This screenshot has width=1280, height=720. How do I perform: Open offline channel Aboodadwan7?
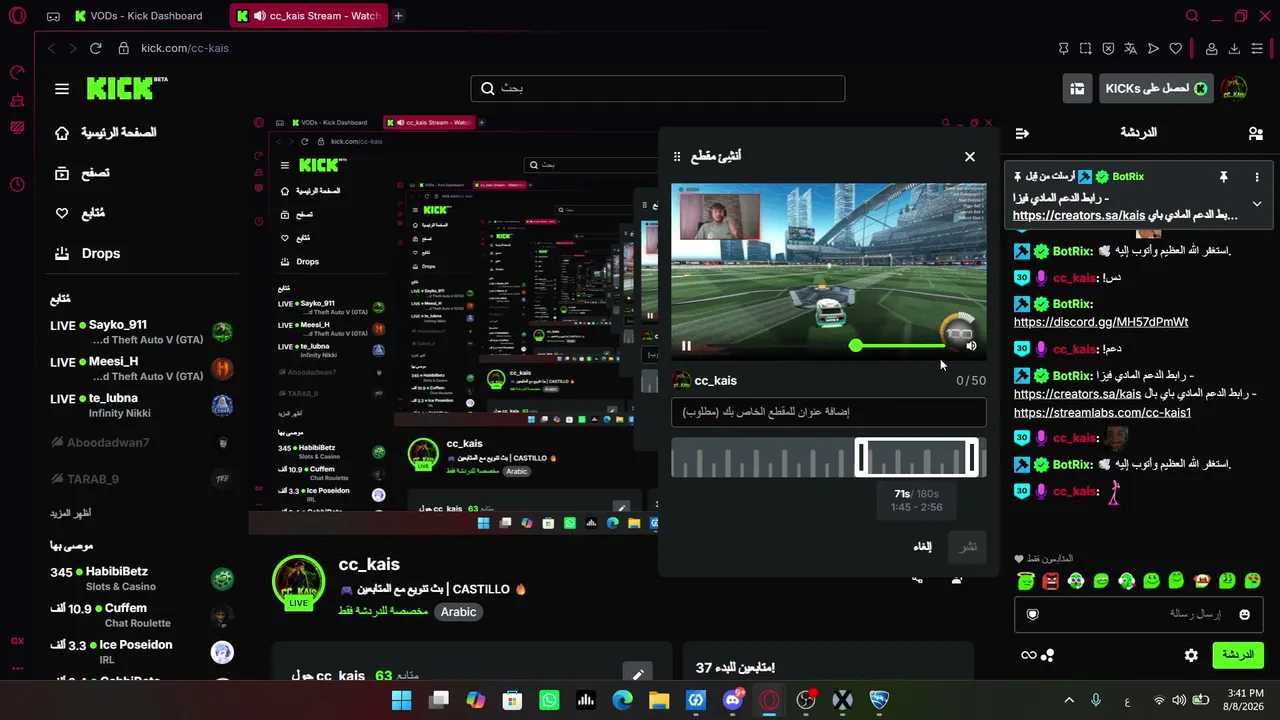tap(141, 443)
